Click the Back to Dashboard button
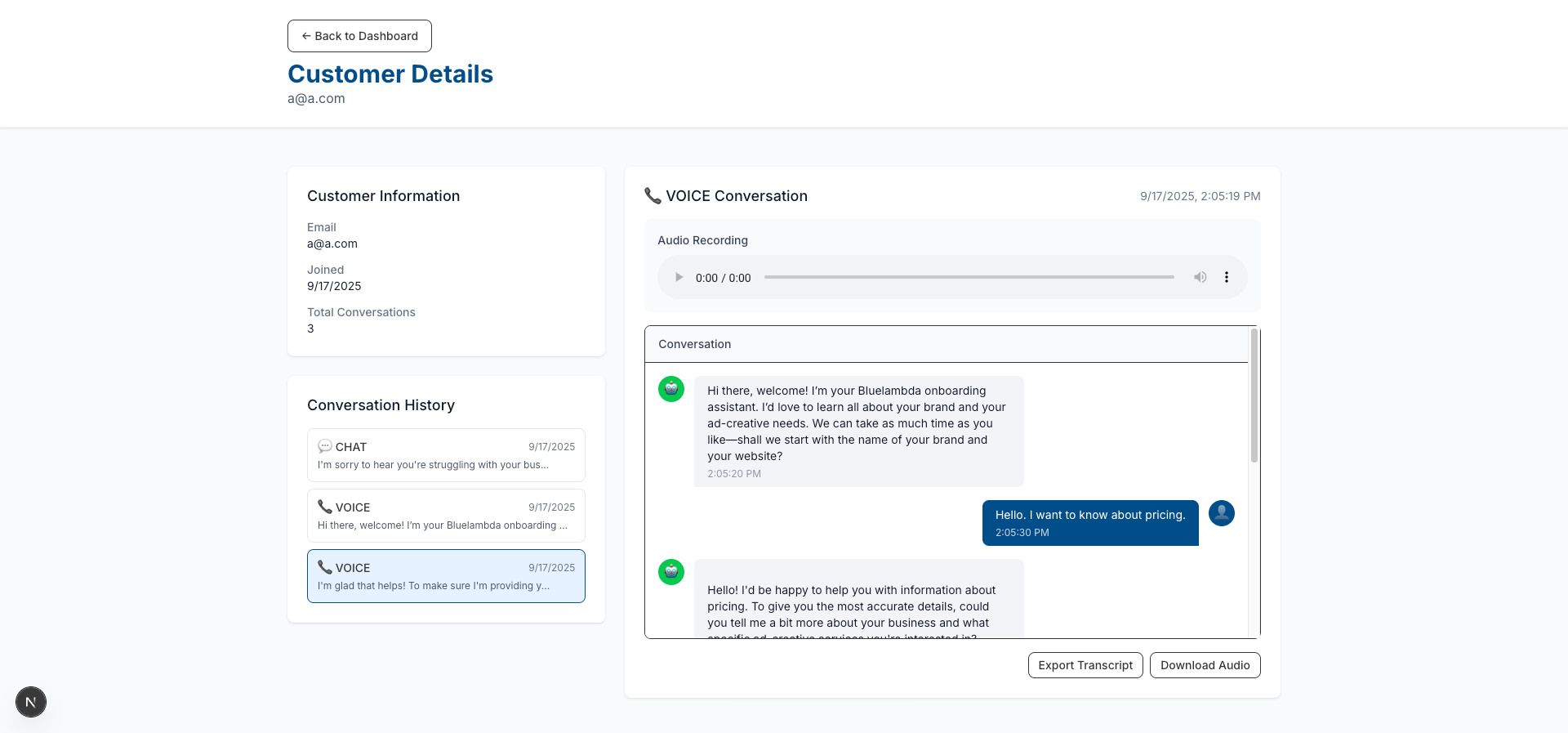The image size is (1568, 733). tap(359, 36)
